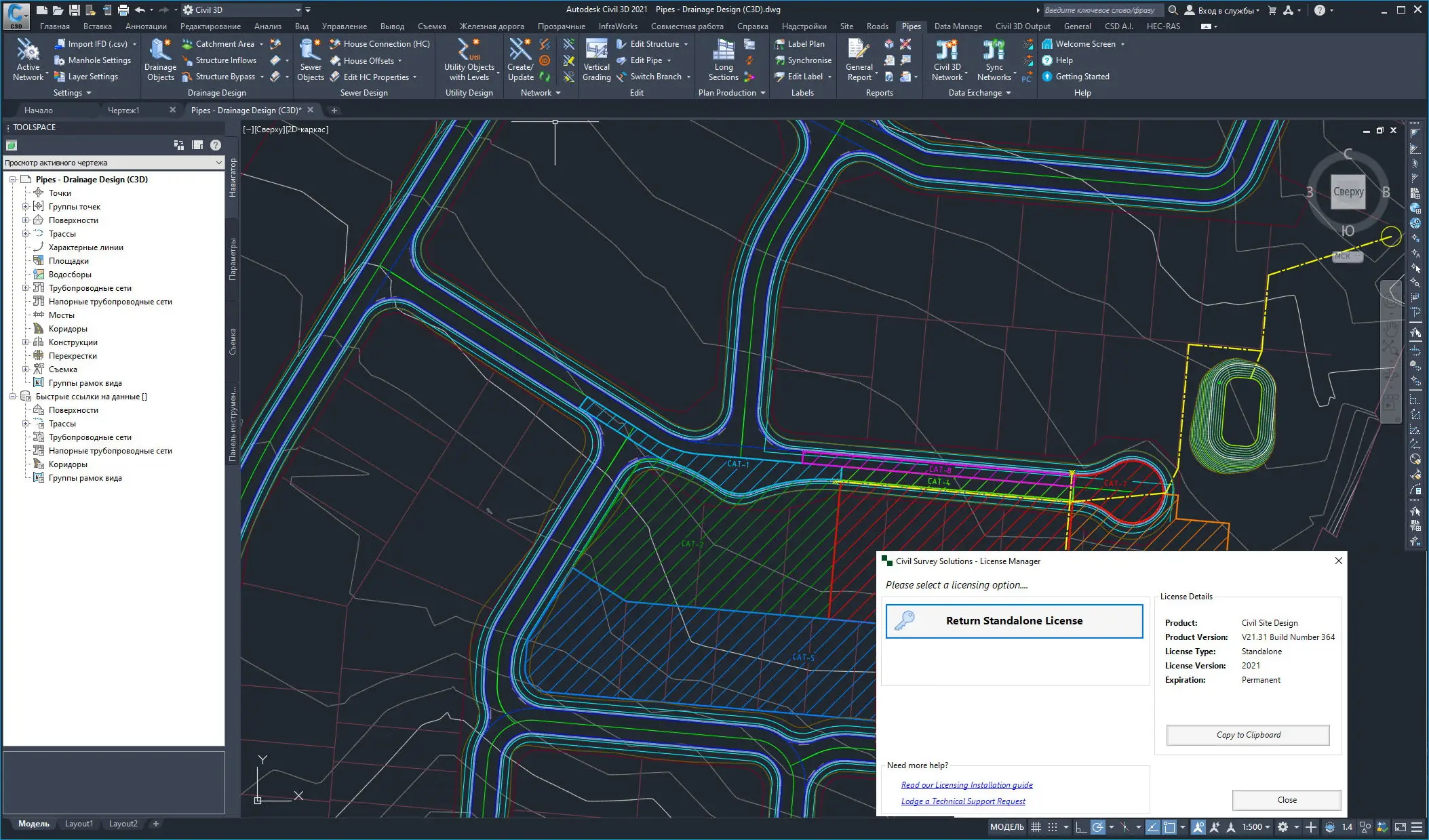The image size is (1429, 840).
Task: Click the plot/print icon in quick access toolbar
Action: point(123,9)
